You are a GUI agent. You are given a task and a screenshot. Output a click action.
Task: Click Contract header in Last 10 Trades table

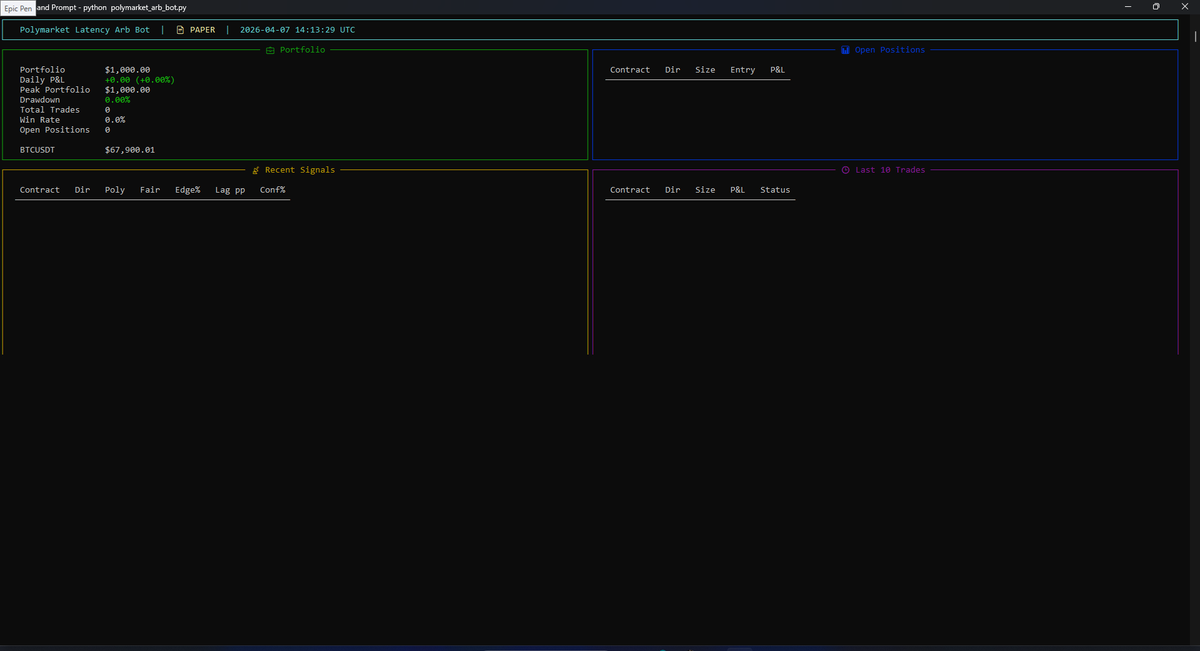coord(630,190)
